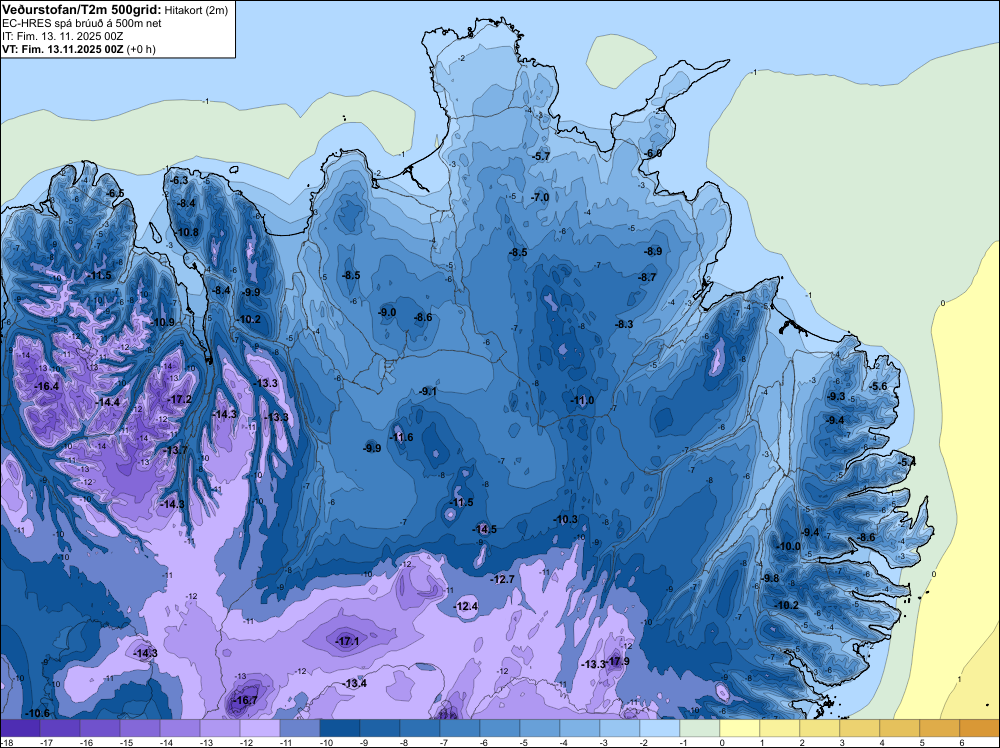Image resolution: width=1000 pixels, height=748 pixels.
Task: Click the -13.7 temperature value
Action: pos(176,450)
